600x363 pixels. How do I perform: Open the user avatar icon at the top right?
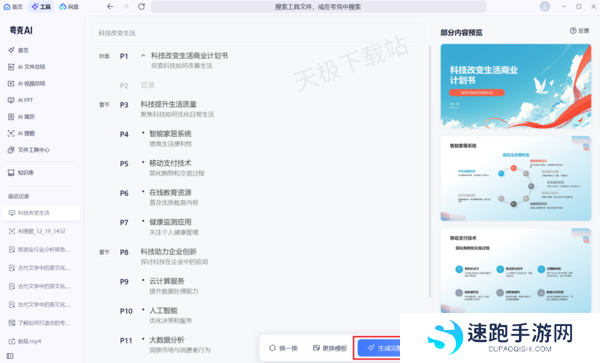pos(545,7)
